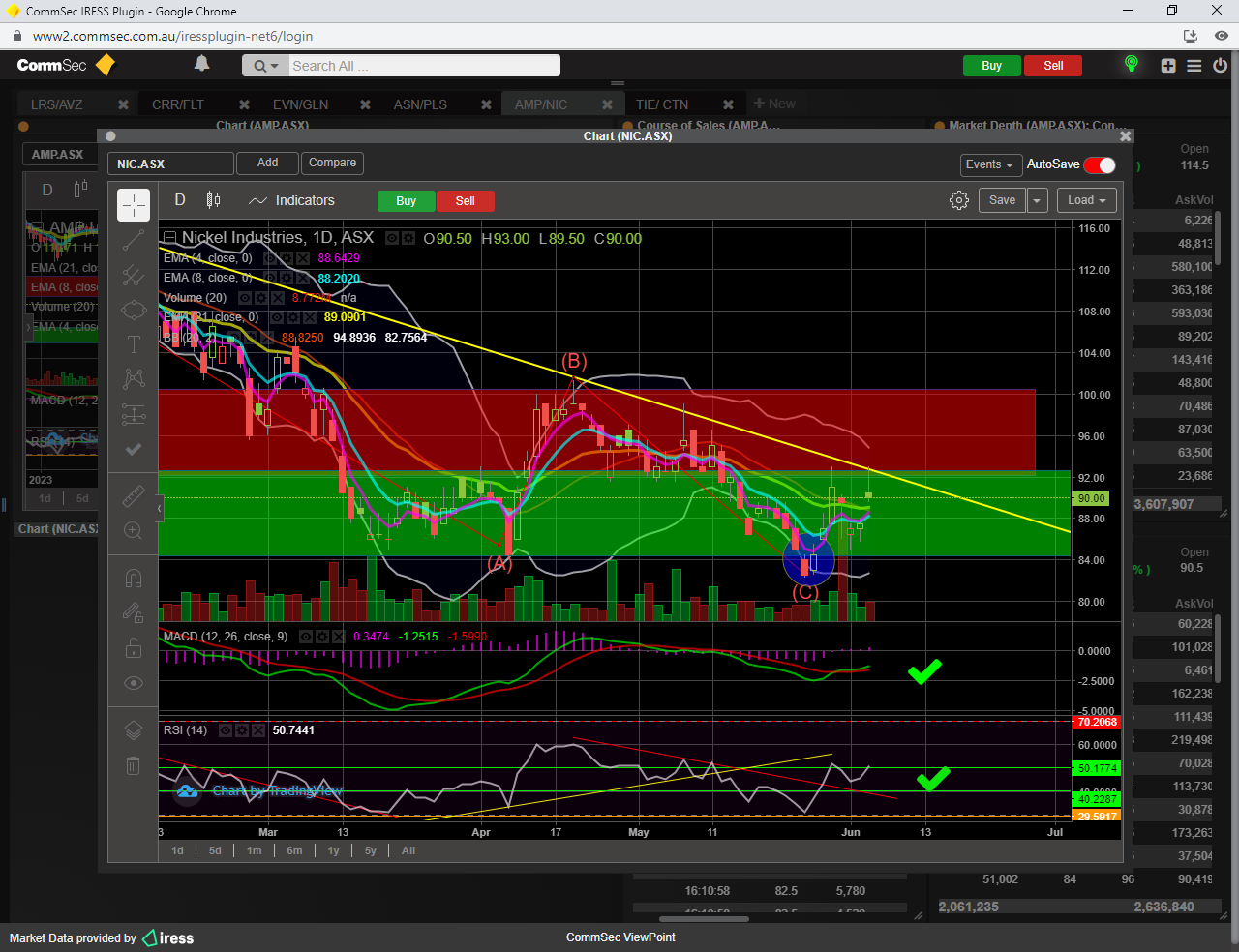Viewport: 1239px width, 952px height.
Task: Click the candlestick chart style icon
Action: point(213,200)
